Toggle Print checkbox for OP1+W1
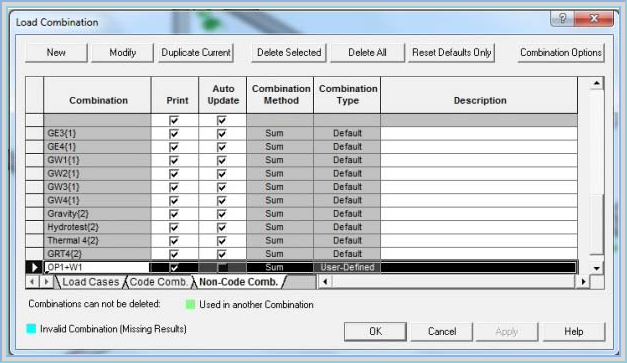The image size is (627, 363). point(174,267)
